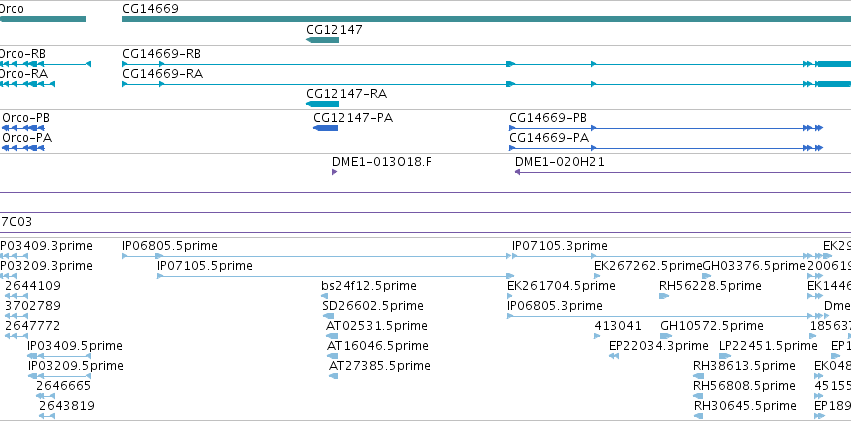
Task: Open the GH03376.5prime EST label
Action: coord(754,266)
